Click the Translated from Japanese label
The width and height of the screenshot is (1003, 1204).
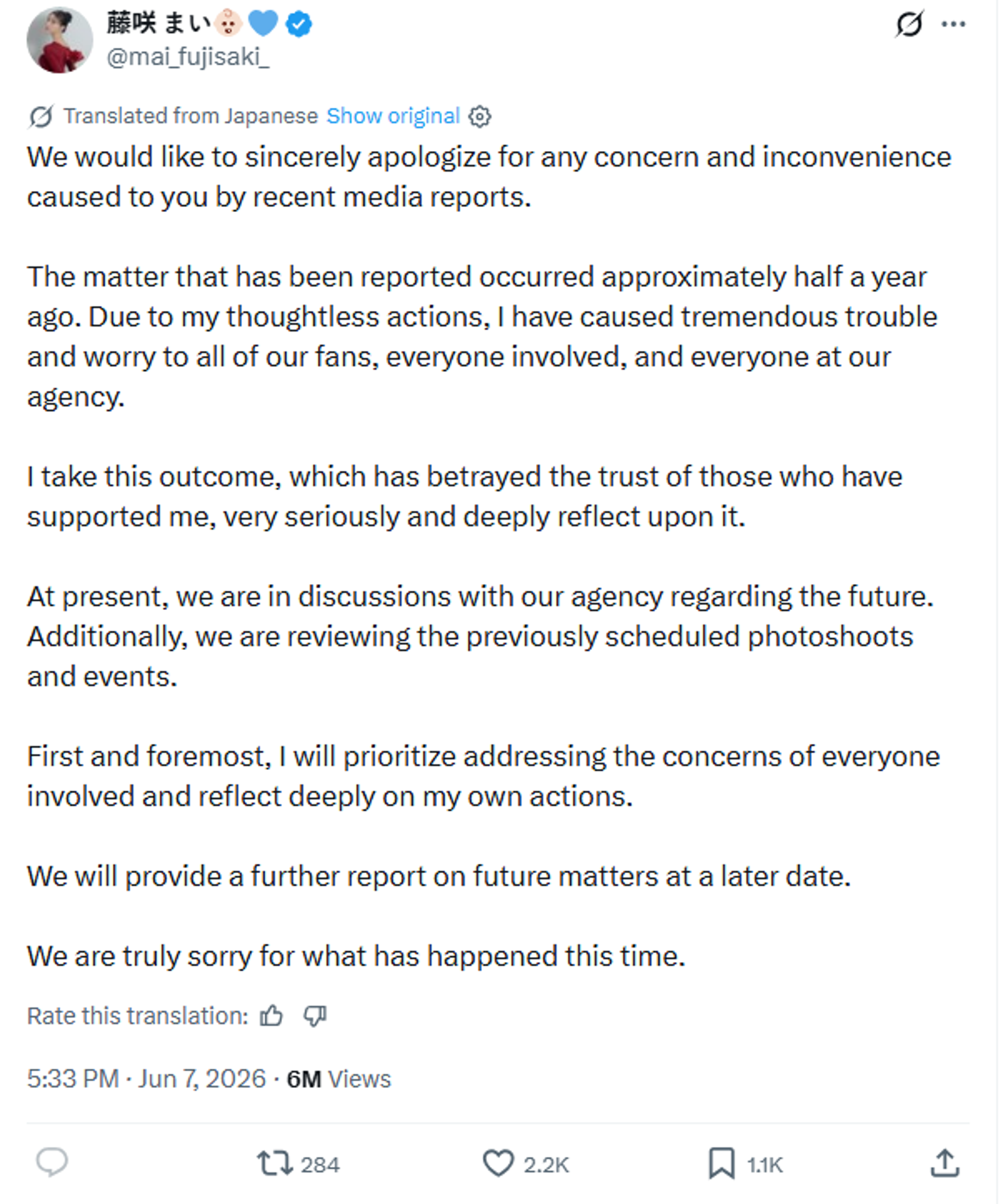pos(191,116)
